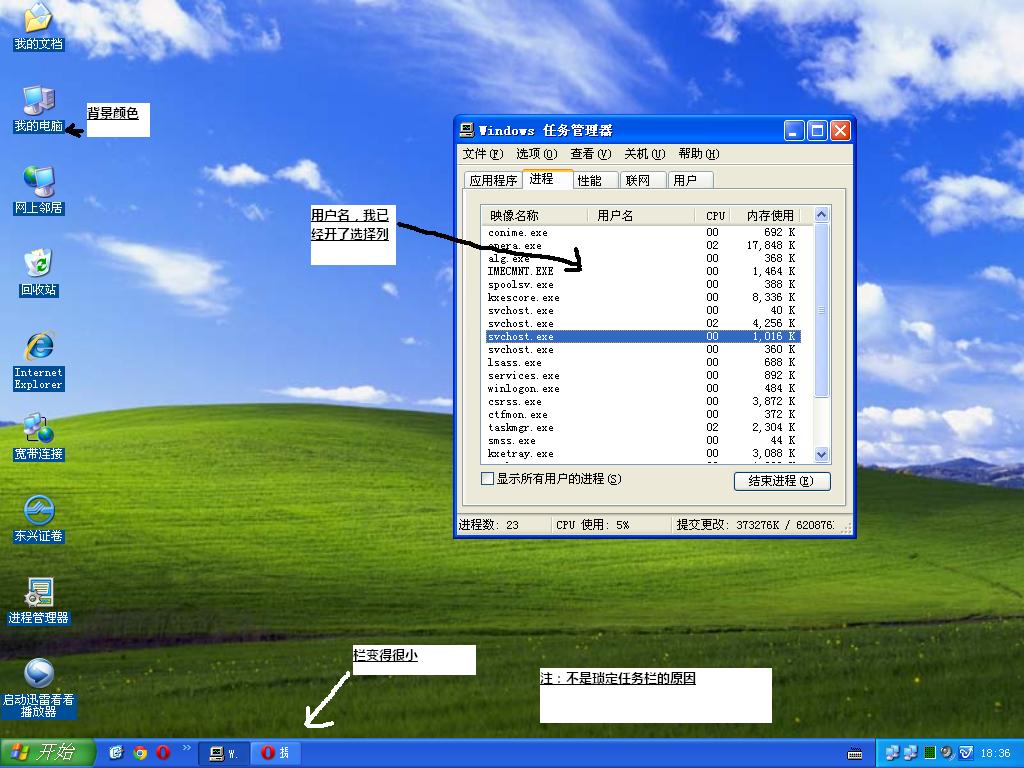Select the smss.exe process row

tap(643, 441)
